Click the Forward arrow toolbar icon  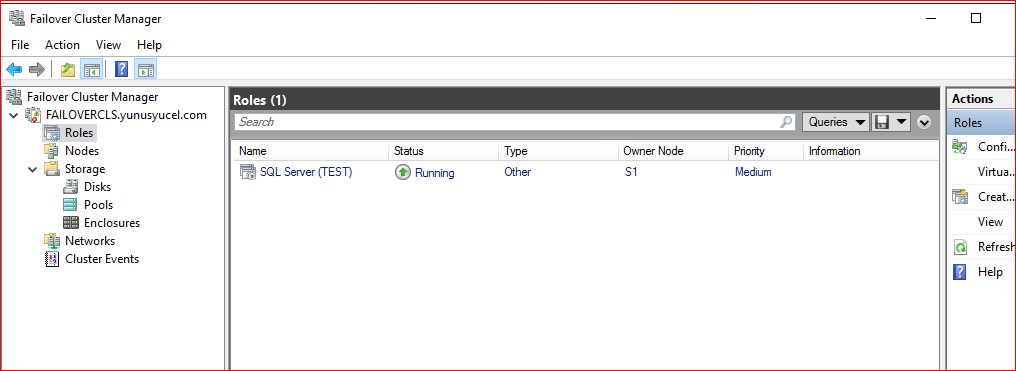[x=37, y=69]
